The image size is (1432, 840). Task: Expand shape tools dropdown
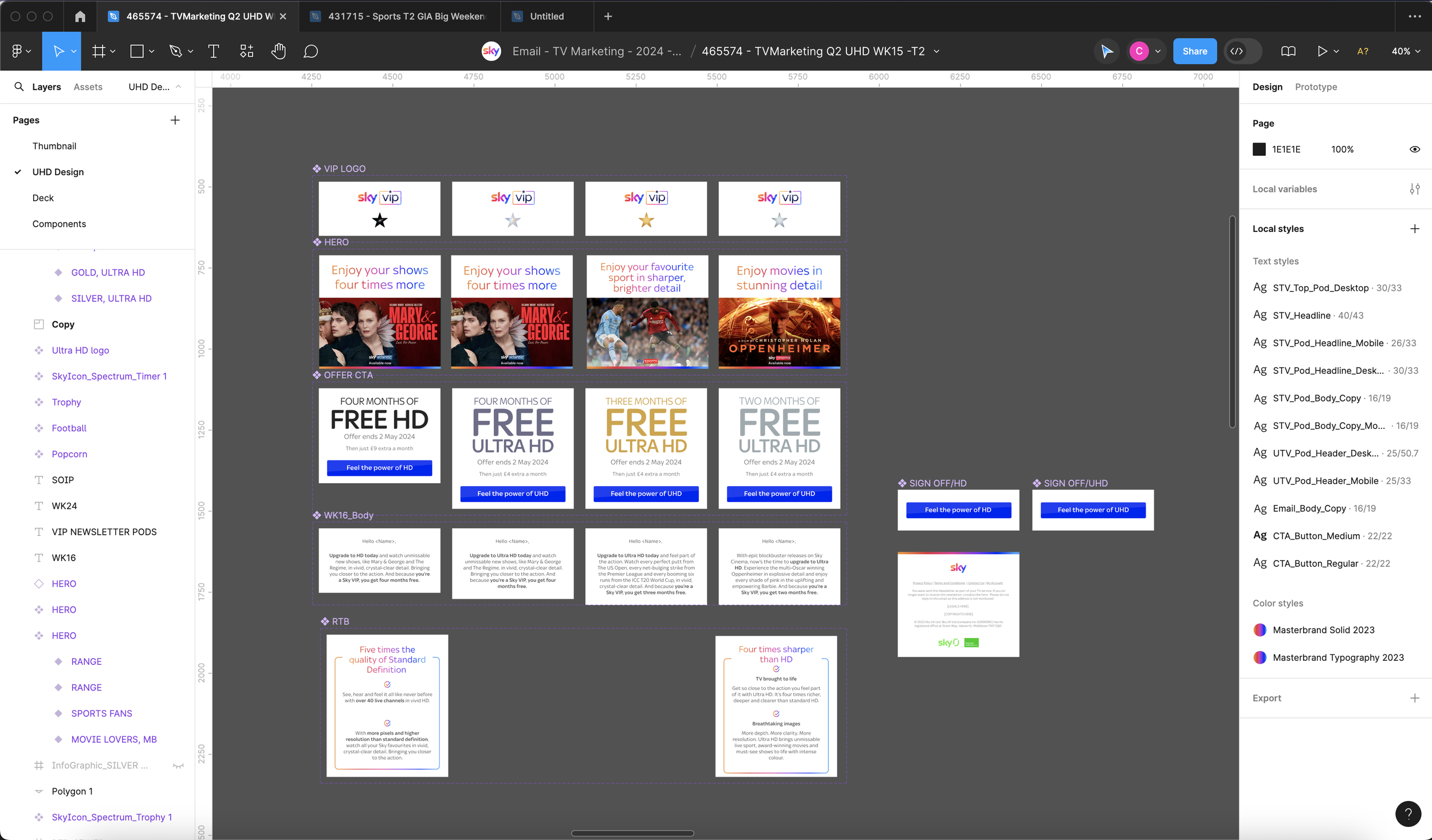click(152, 52)
